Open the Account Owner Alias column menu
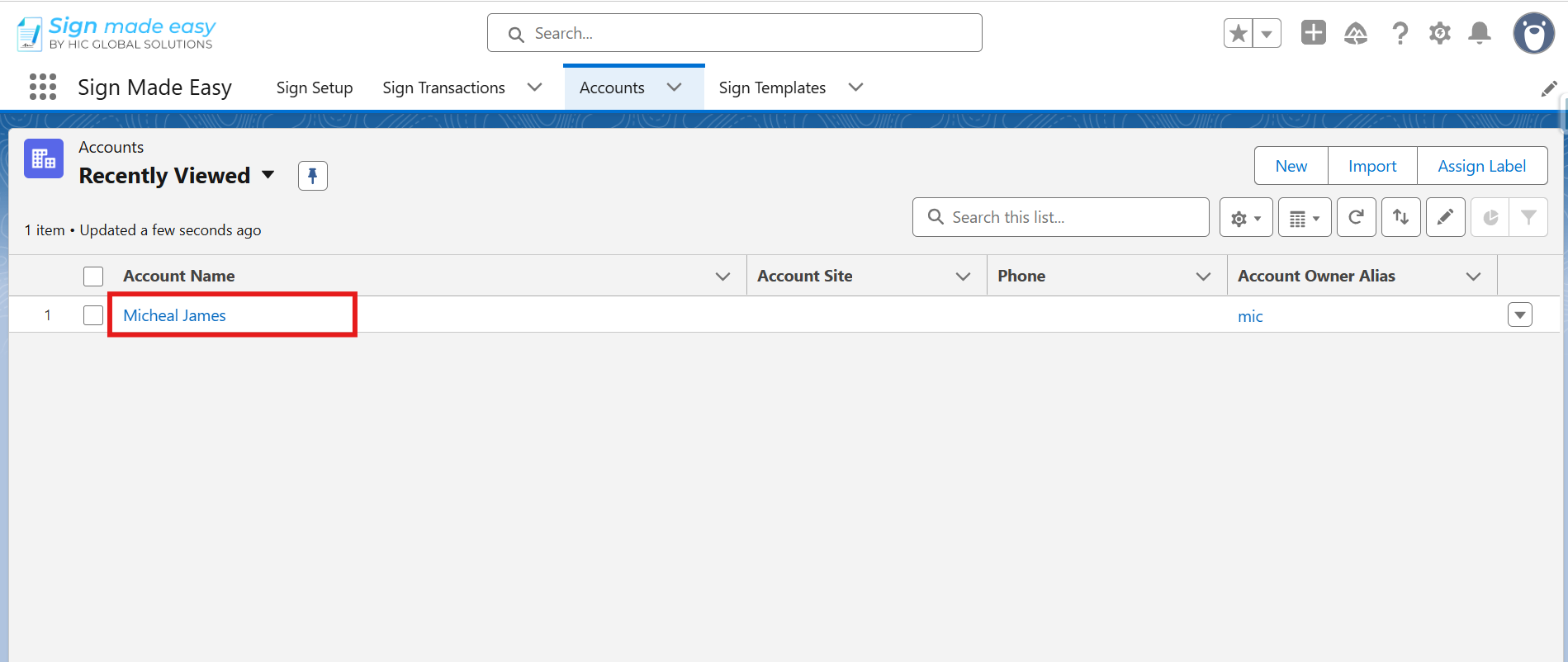Viewport: 1568px width, 662px height. point(1474,277)
